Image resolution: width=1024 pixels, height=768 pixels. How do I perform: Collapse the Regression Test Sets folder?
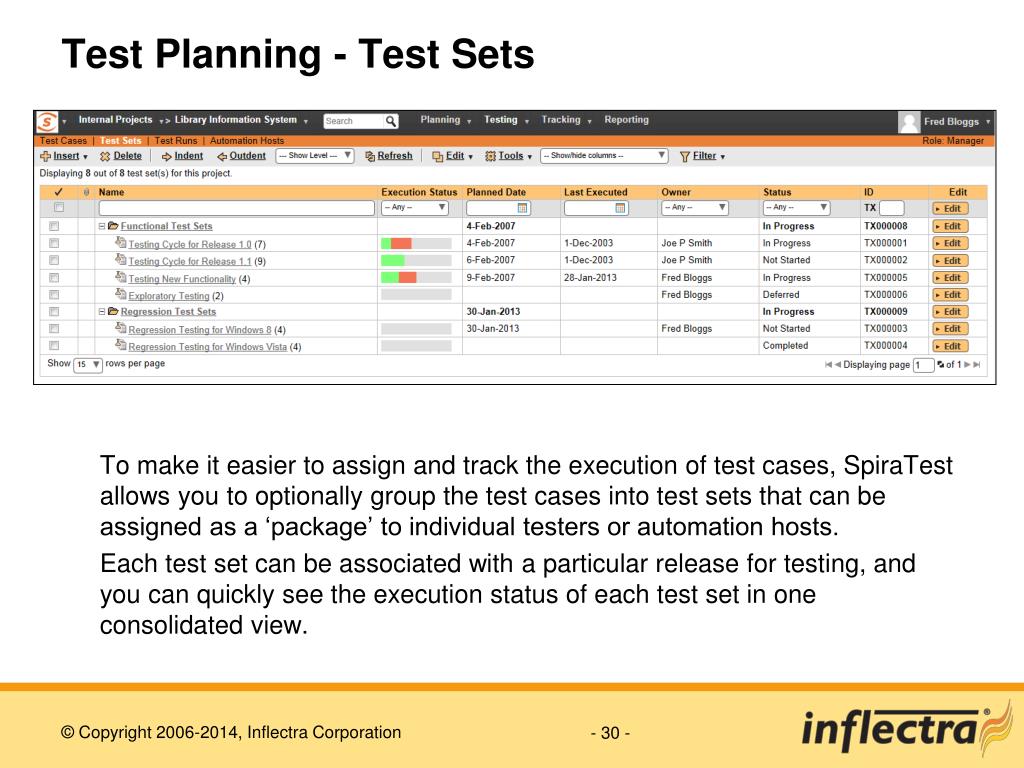click(x=102, y=312)
